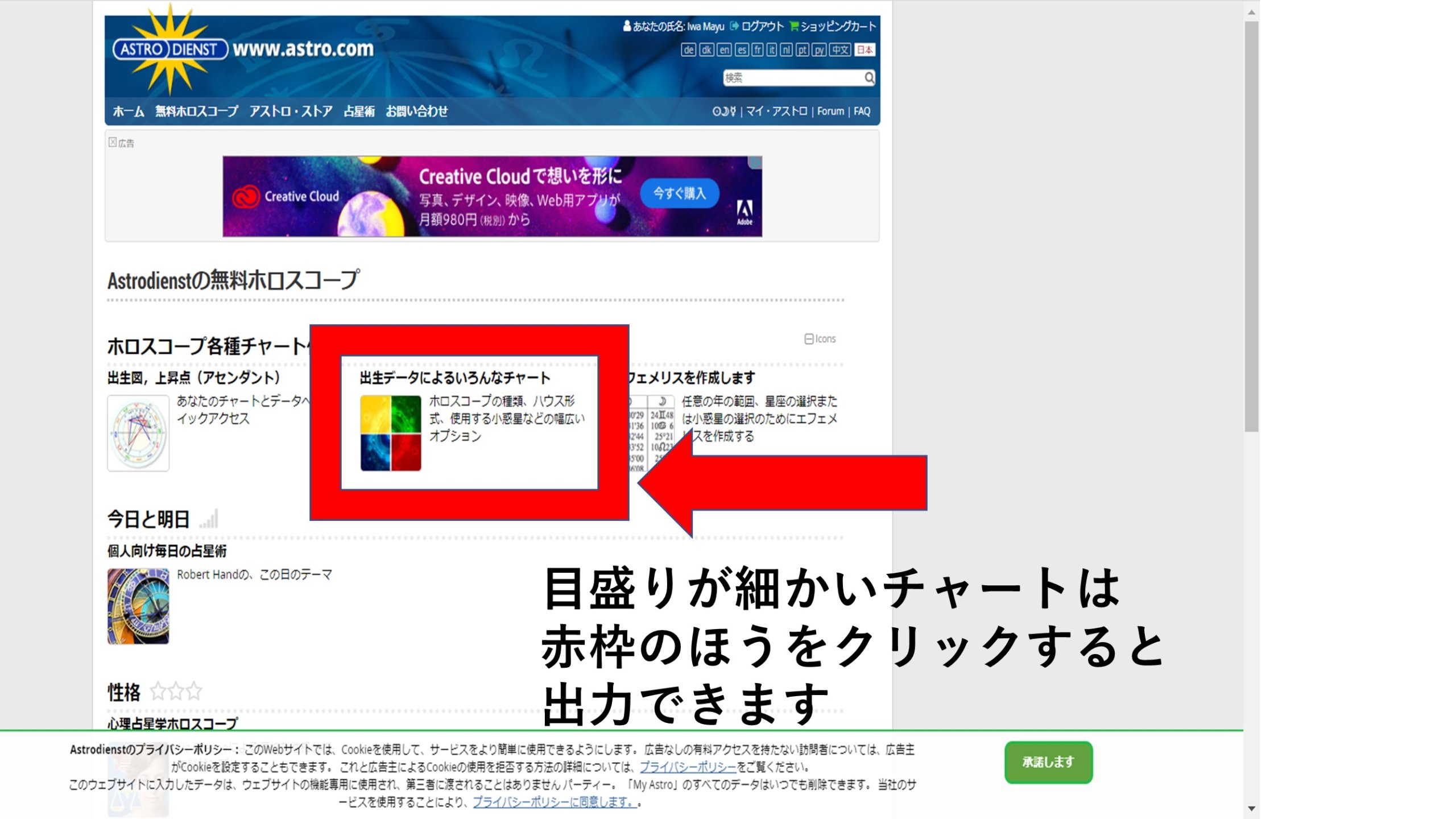Switch language to 中文

[x=839, y=50]
